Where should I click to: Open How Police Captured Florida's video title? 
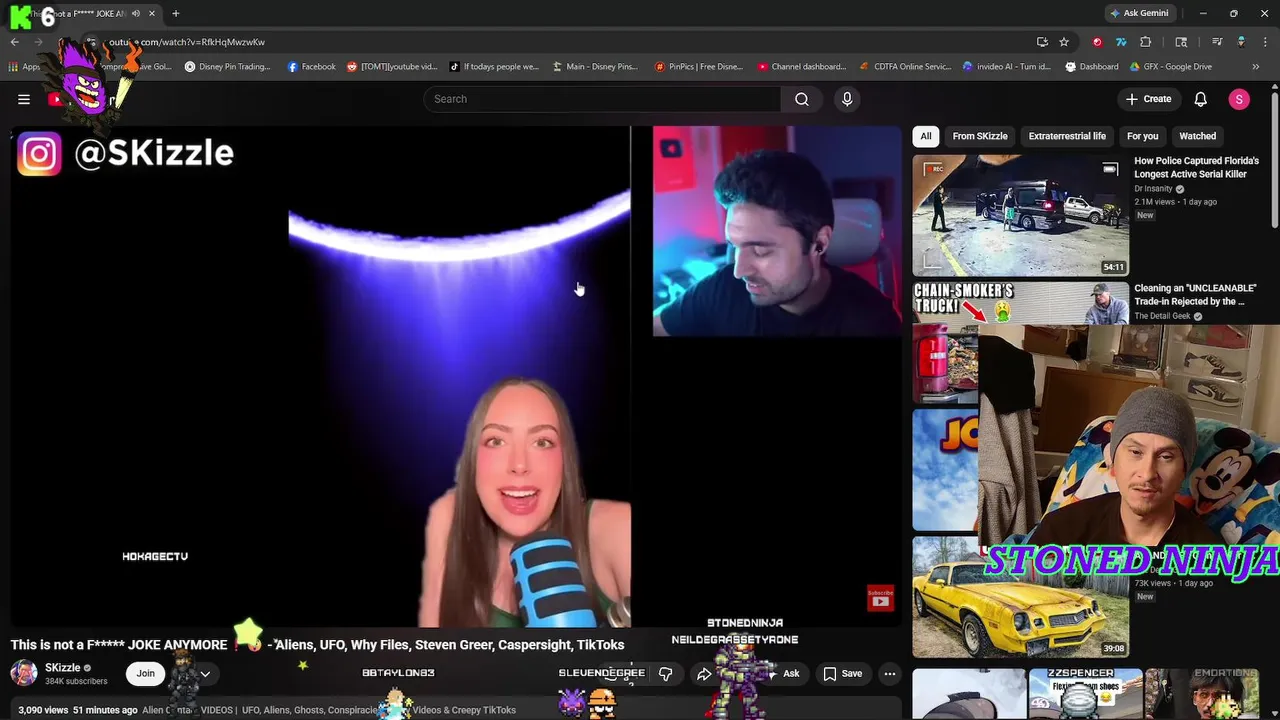click(x=1196, y=167)
